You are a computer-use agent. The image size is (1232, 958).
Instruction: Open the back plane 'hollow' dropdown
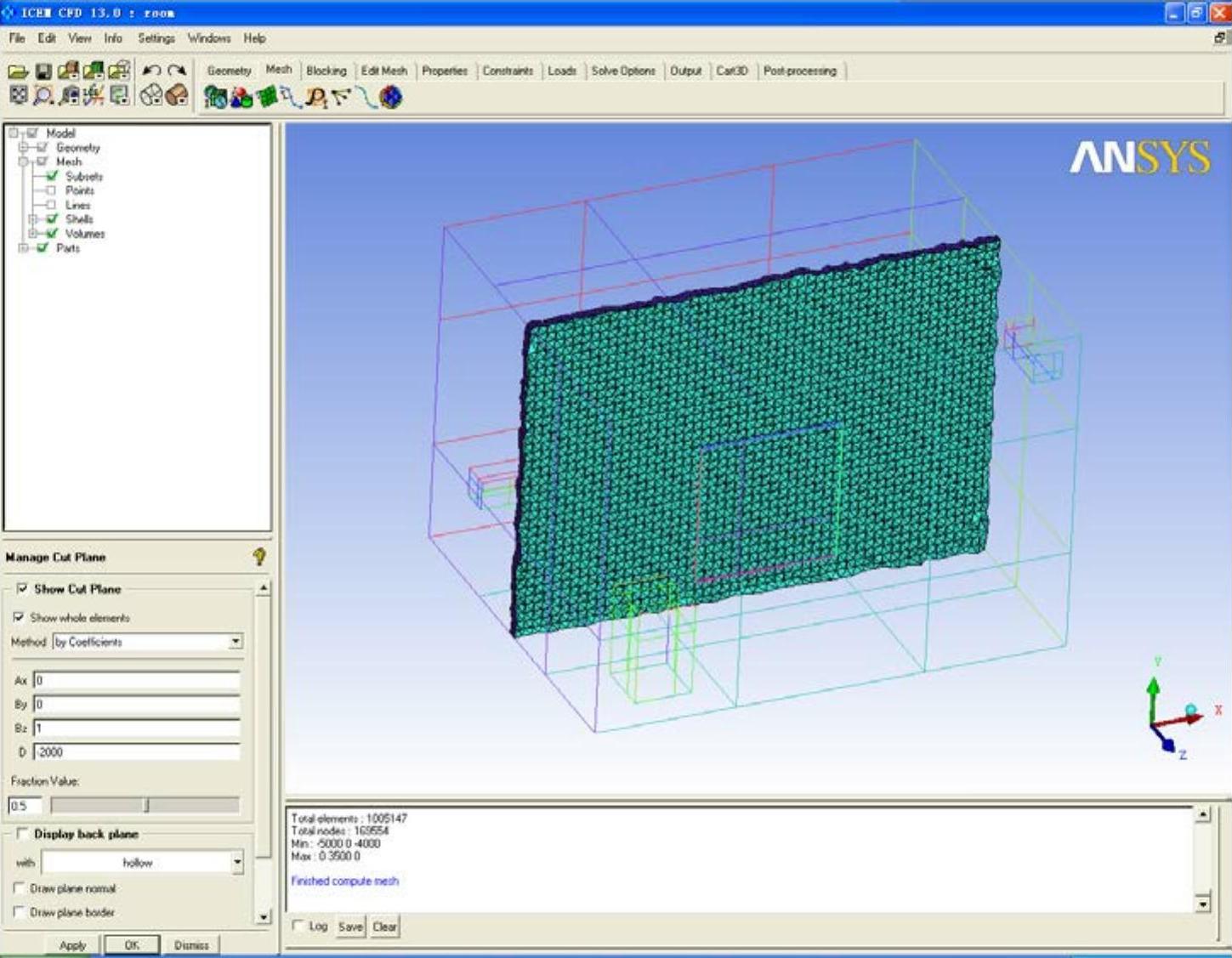(143, 862)
